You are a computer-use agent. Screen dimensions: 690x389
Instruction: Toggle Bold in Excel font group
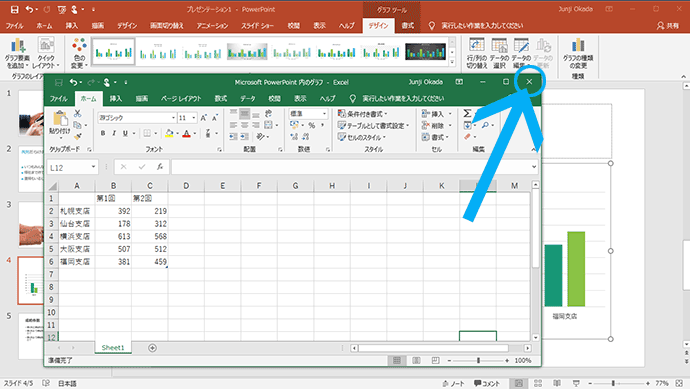click(103, 133)
